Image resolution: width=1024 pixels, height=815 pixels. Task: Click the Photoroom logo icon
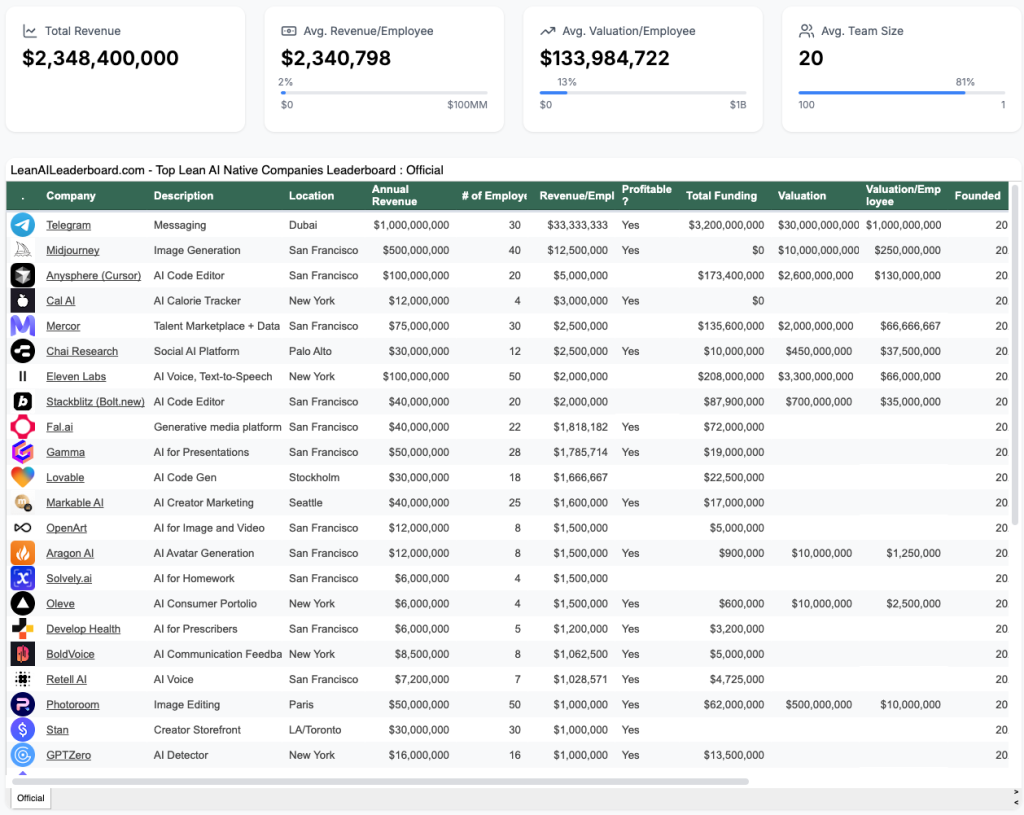[23, 705]
